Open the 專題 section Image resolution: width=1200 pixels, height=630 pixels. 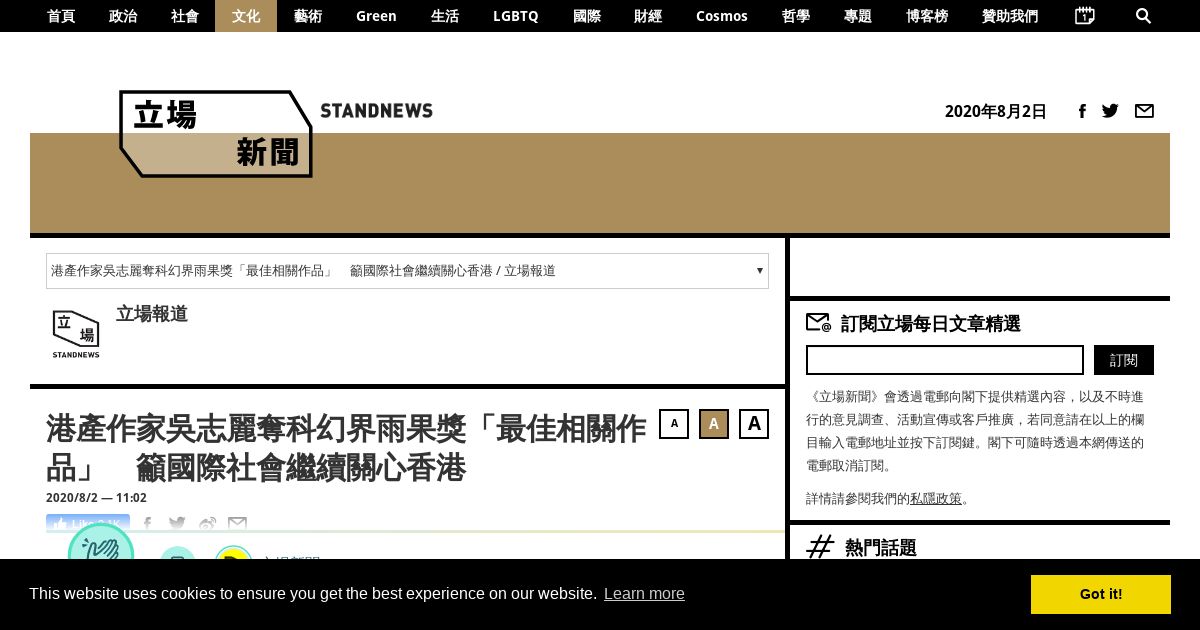coord(858,16)
